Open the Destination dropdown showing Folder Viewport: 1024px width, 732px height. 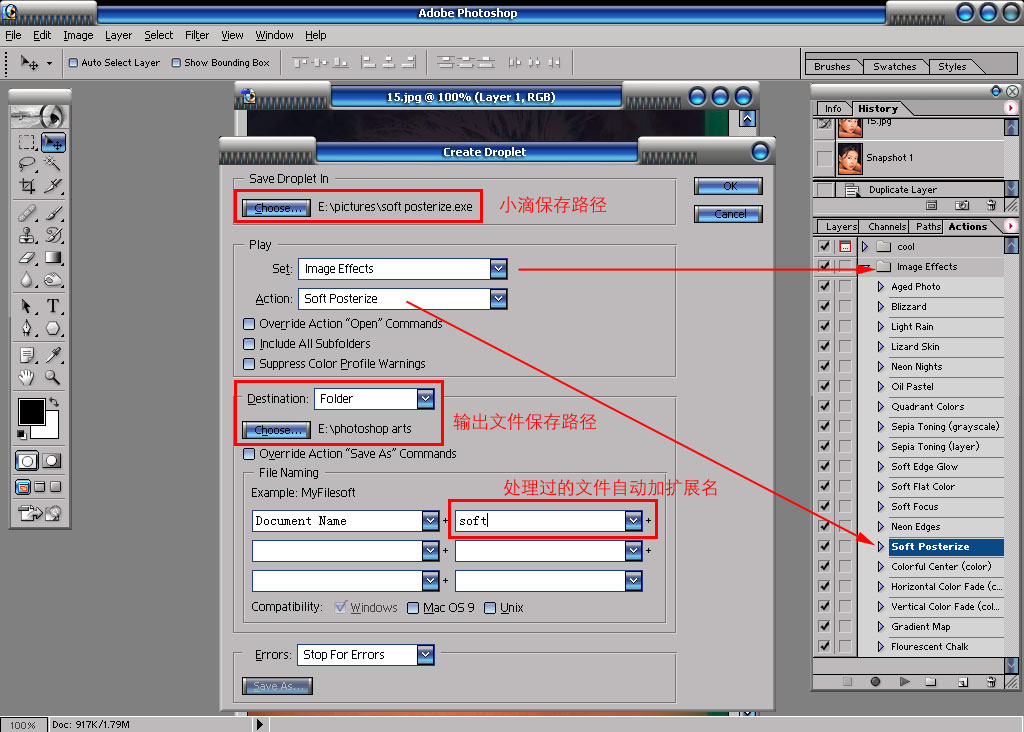pyautogui.click(x=425, y=398)
